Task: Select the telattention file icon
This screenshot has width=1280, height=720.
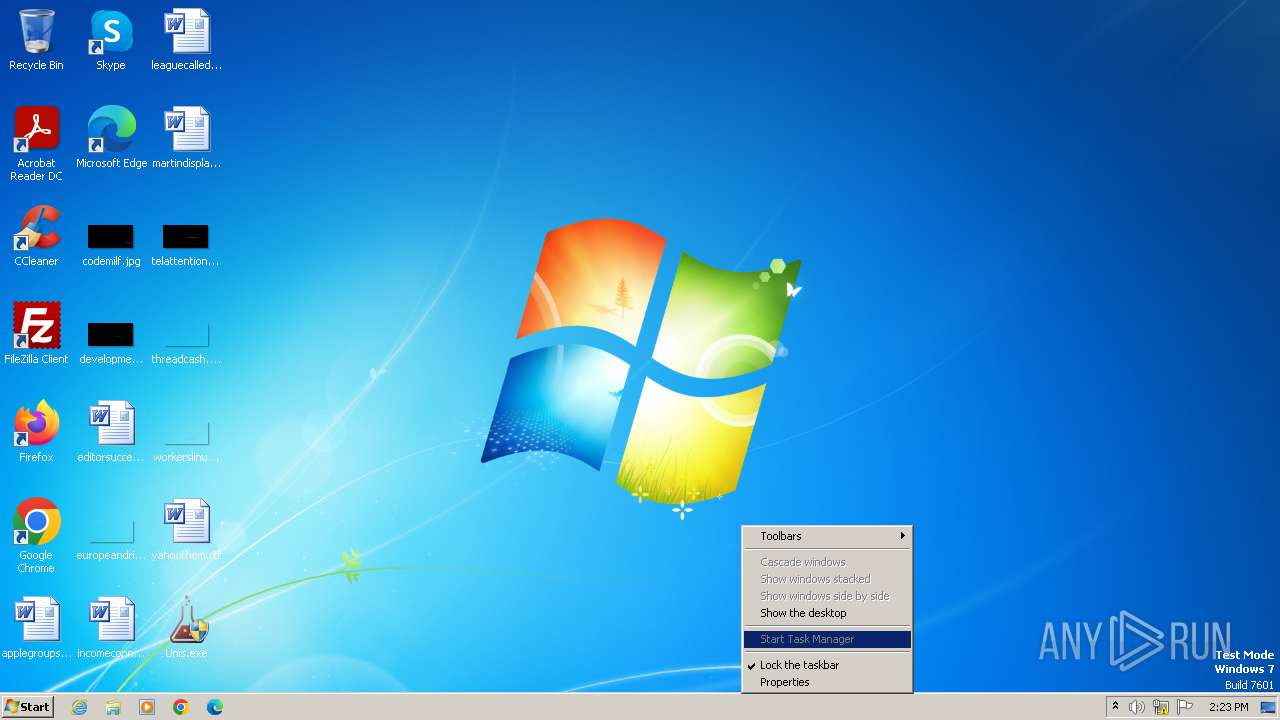Action: (x=186, y=245)
